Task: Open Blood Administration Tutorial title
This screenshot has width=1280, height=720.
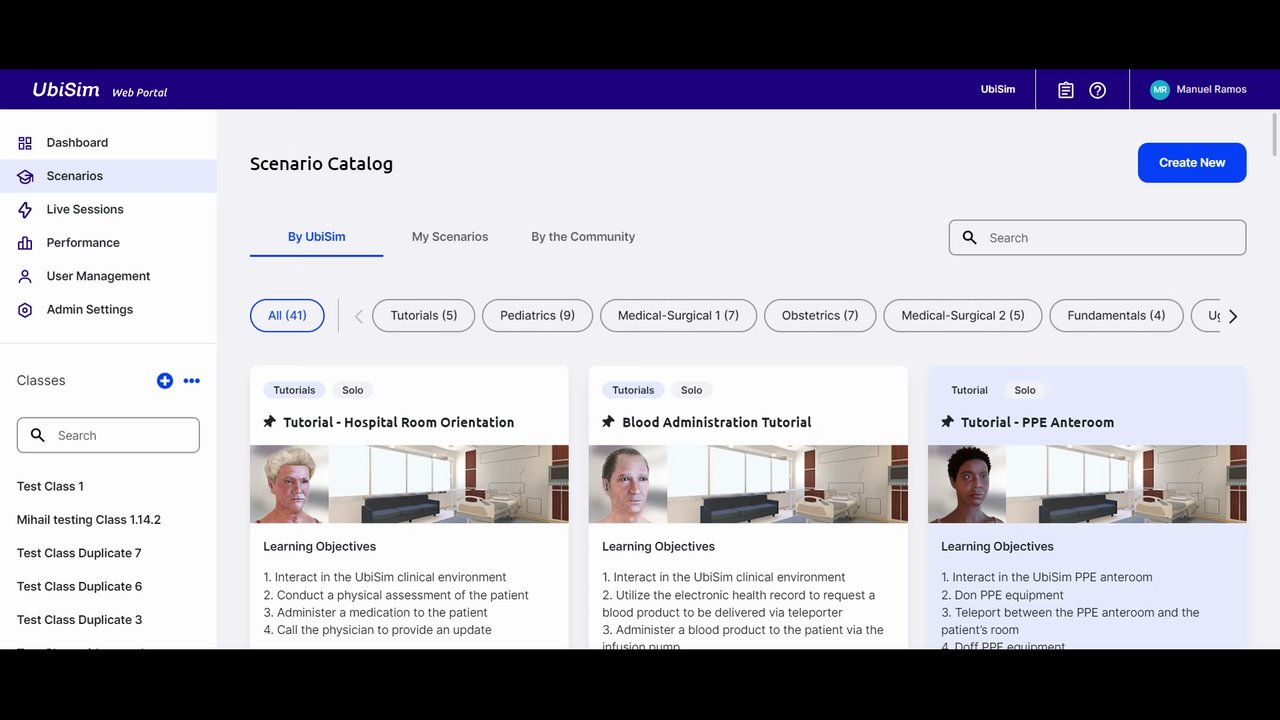Action: tap(717, 422)
